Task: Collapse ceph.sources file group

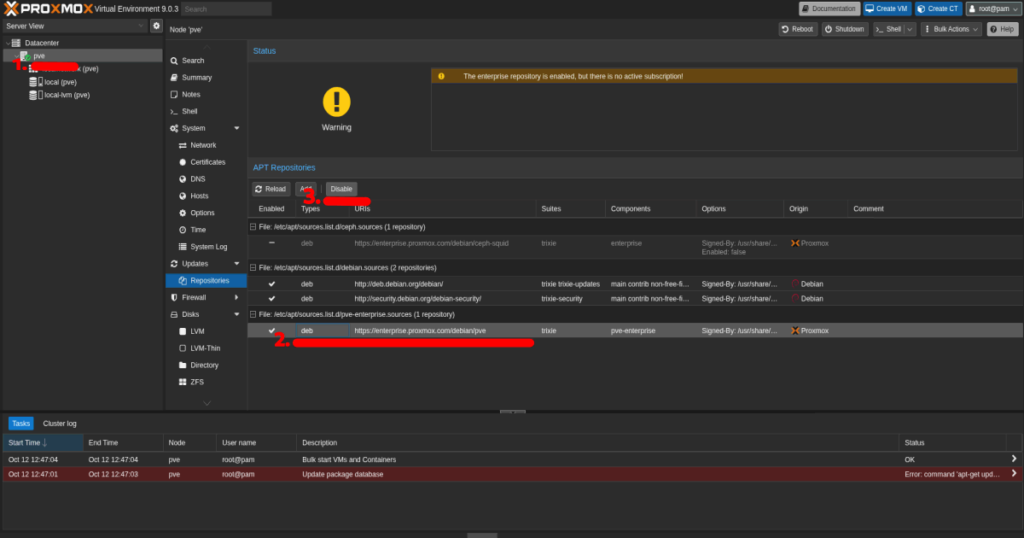Action: [x=253, y=227]
